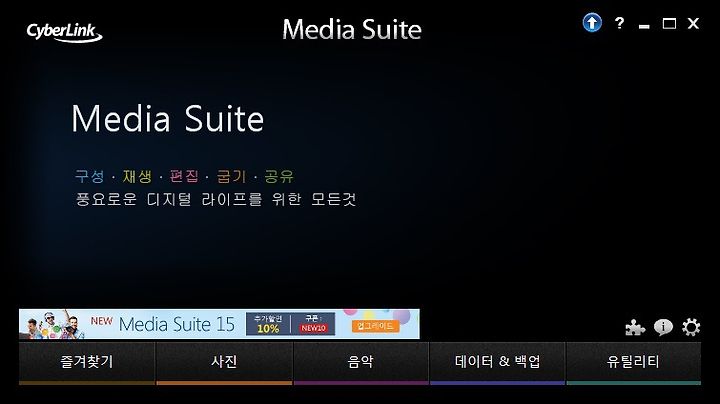Minimize the Media Suite window
This screenshot has height=404, width=720.
(644, 26)
